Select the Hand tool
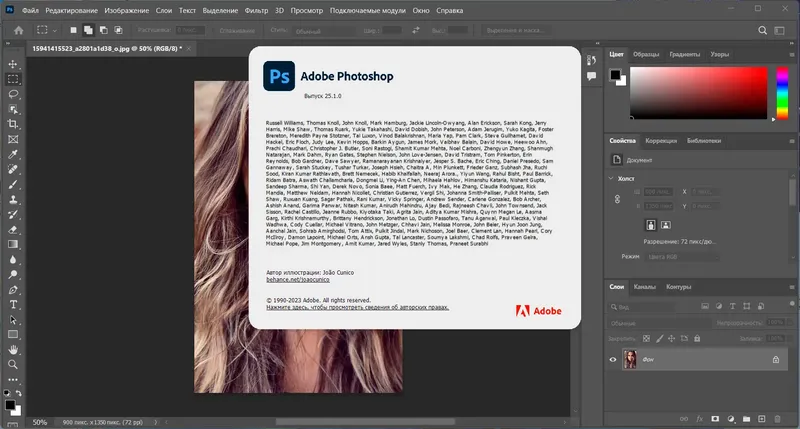800x429 pixels. coord(13,350)
